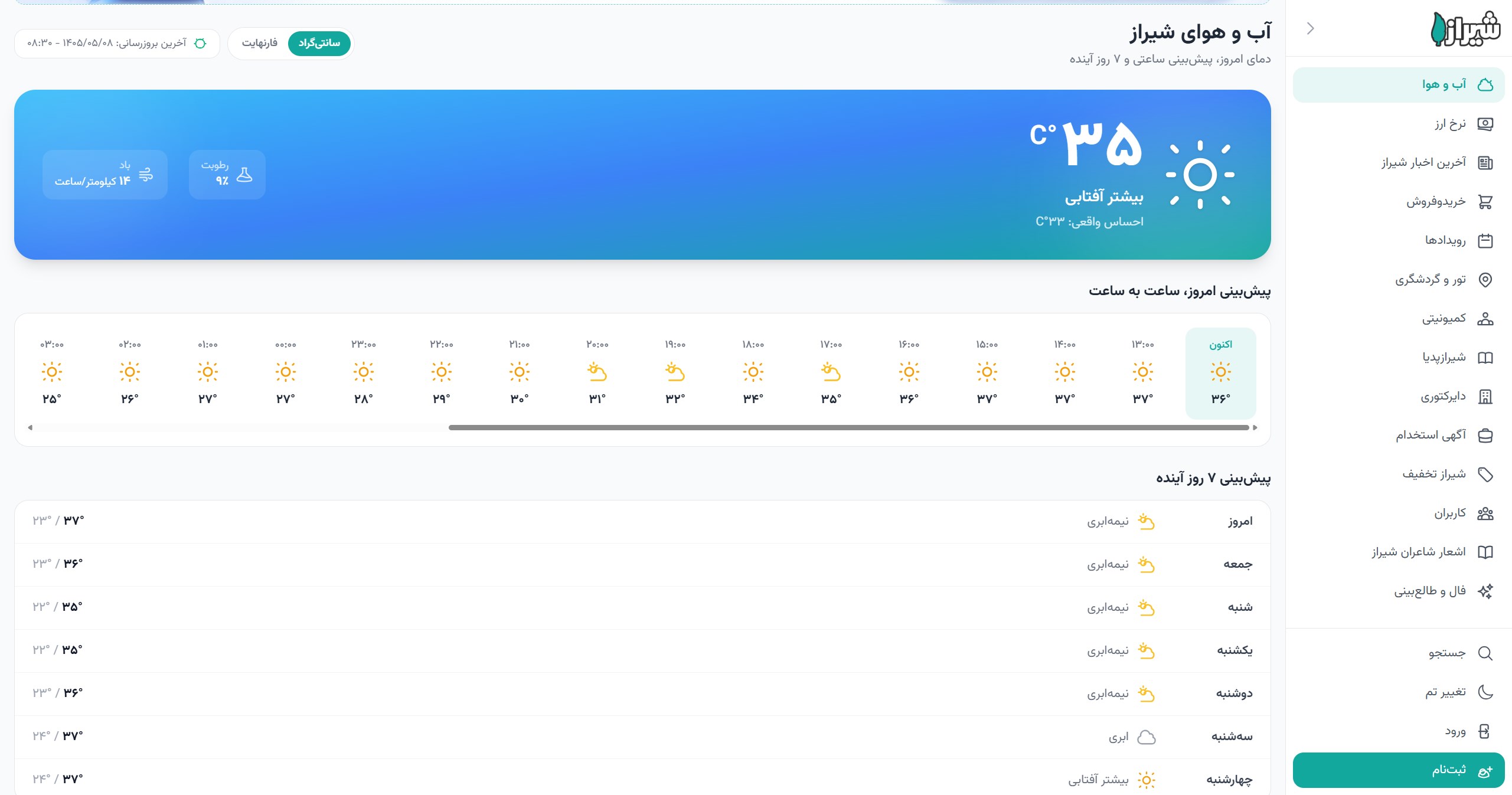
Task: Click the hourly forecast horizontal scrollbar thumb
Action: 848,427
